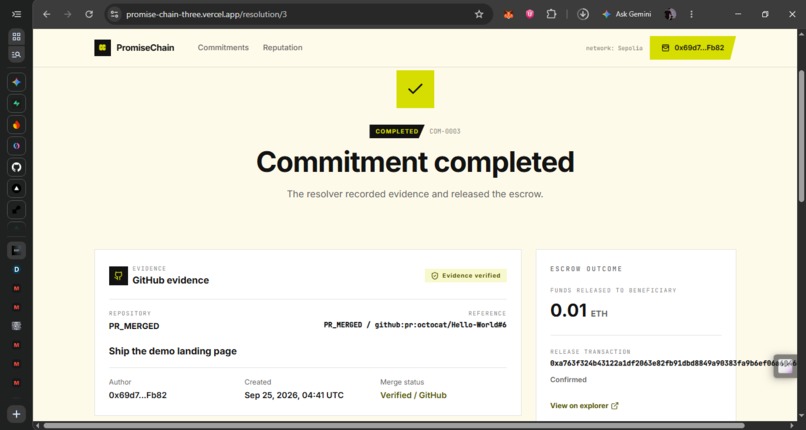Open the browser three-dot menu
This screenshot has height=430, width=806.
691,14
